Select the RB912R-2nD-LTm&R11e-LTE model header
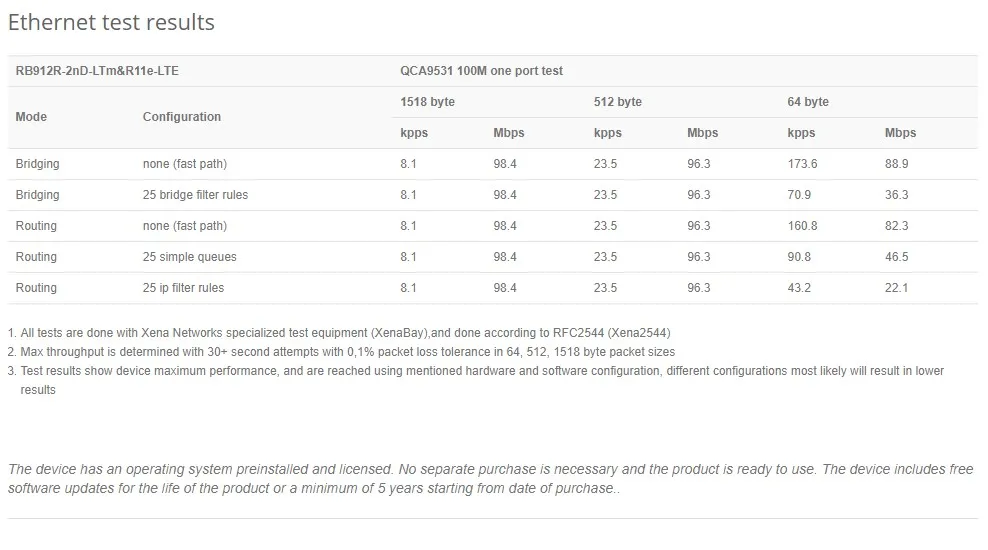The width and height of the screenshot is (988, 550). 97,71
